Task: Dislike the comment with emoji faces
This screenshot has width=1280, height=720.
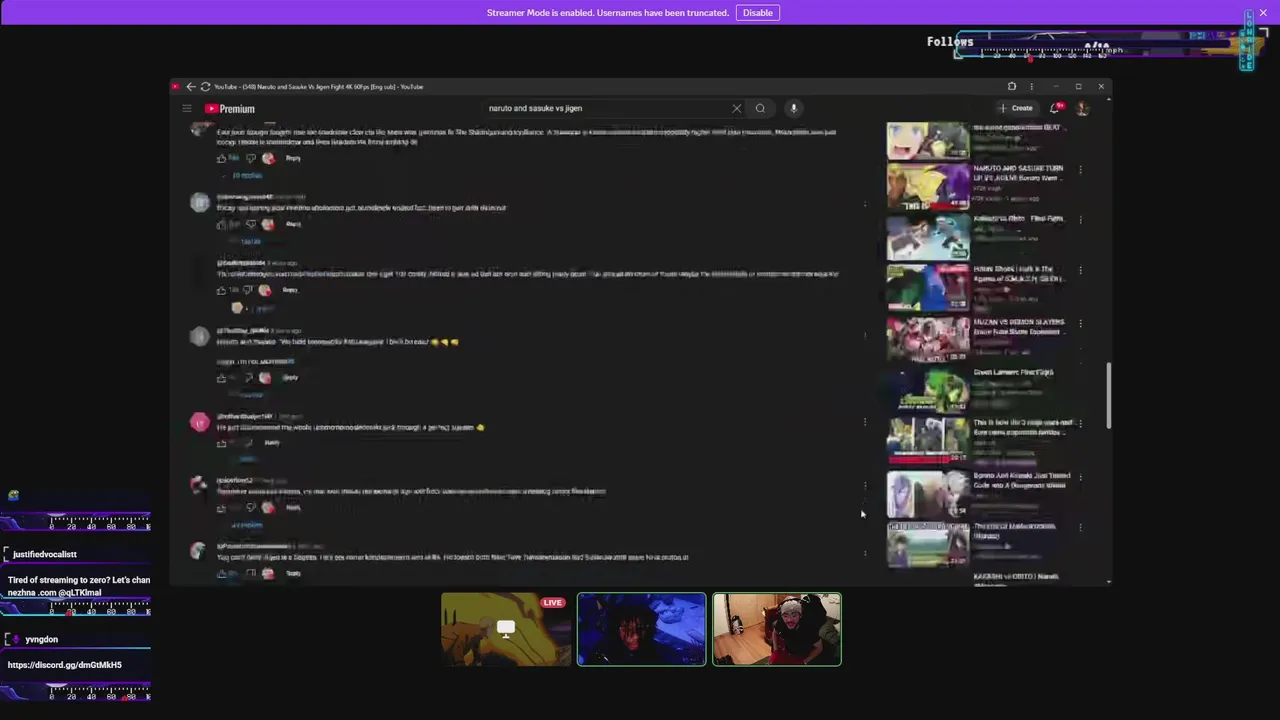Action: [249, 378]
